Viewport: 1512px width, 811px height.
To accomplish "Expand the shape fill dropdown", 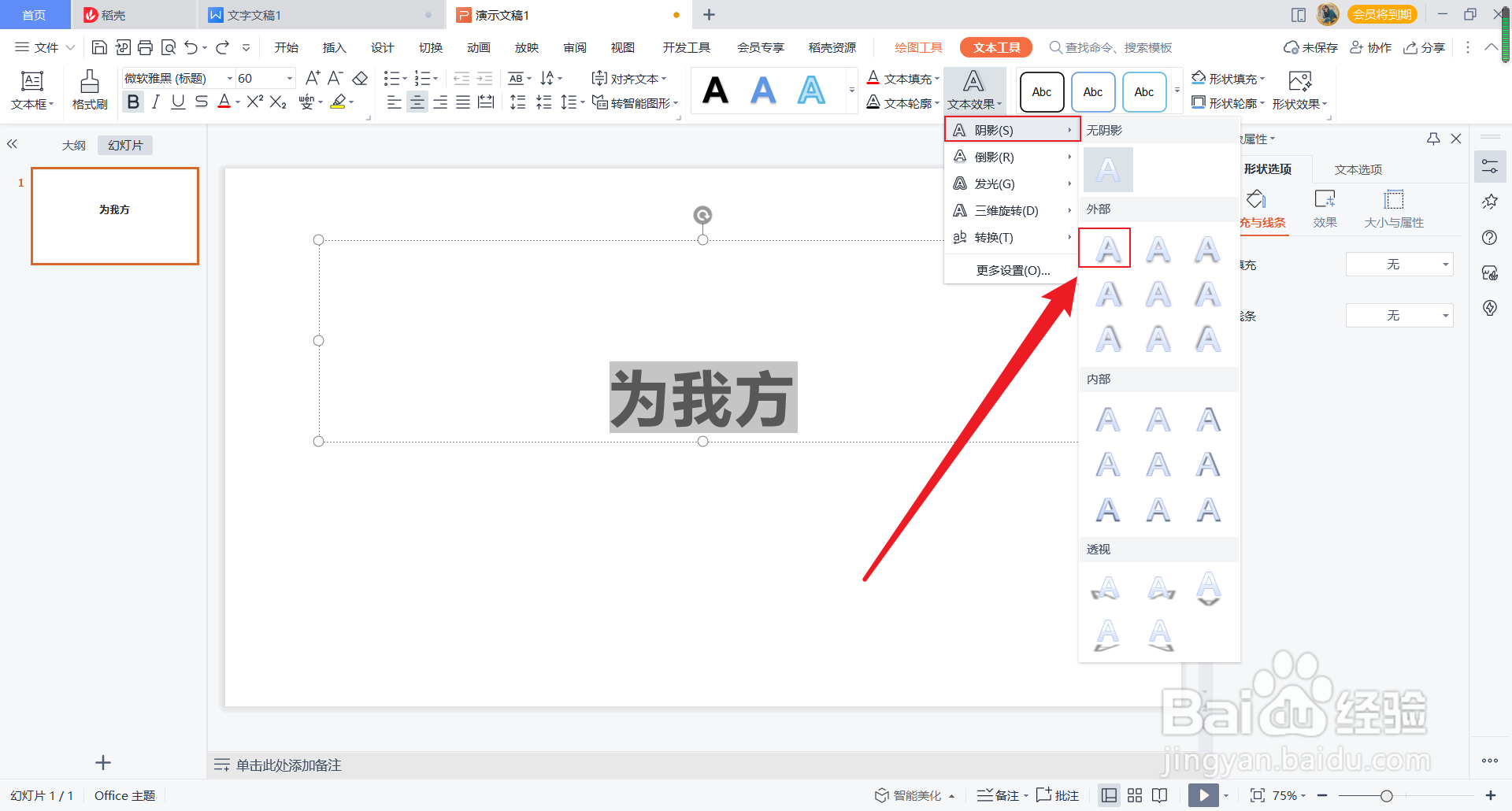I will (x=1262, y=79).
